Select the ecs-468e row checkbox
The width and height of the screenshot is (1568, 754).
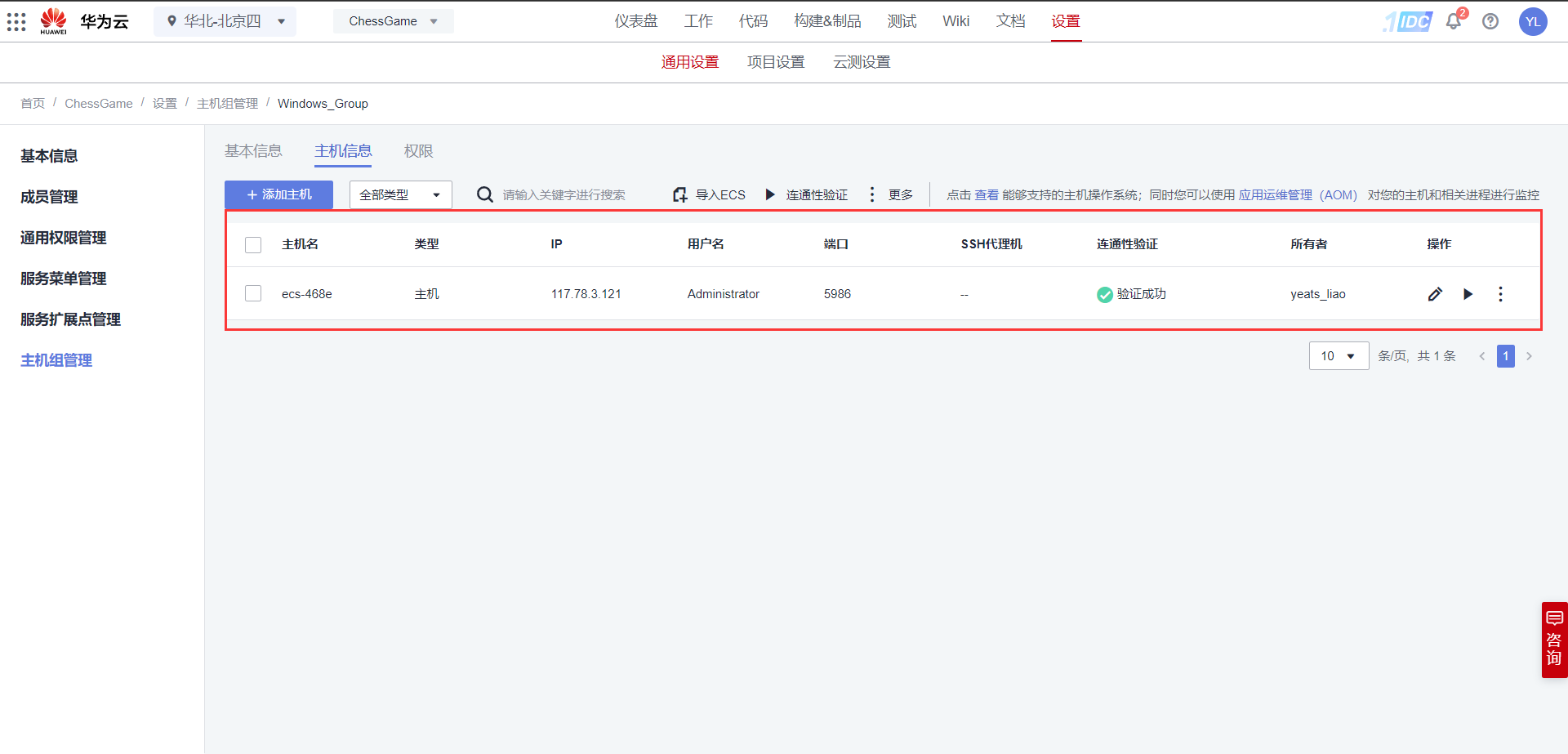[253, 293]
